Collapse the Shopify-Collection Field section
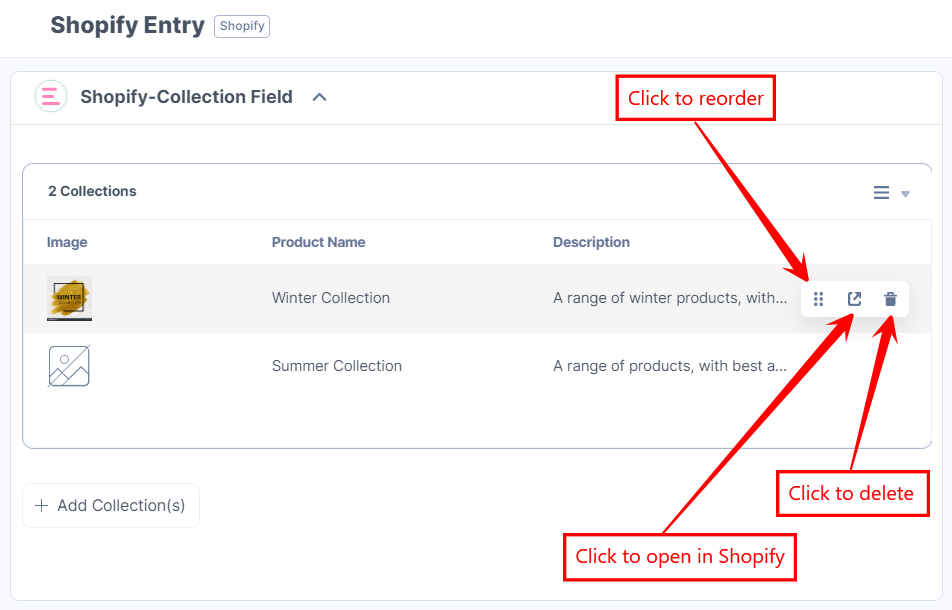The width and height of the screenshot is (952, 610). click(x=319, y=97)
